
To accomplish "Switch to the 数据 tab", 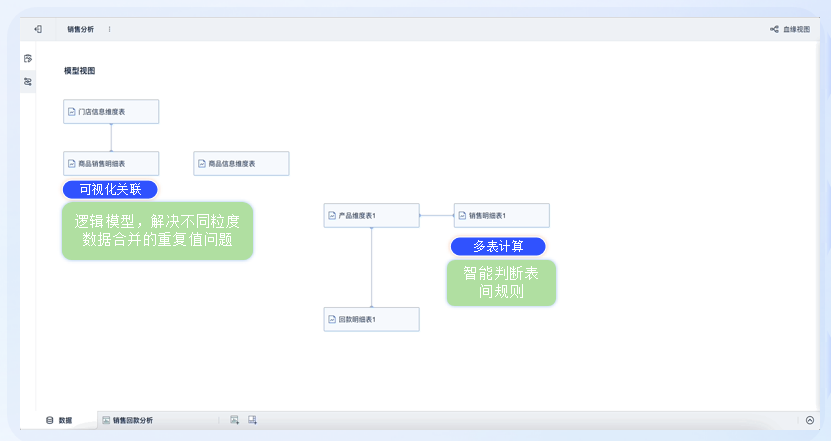I will 59,420.
